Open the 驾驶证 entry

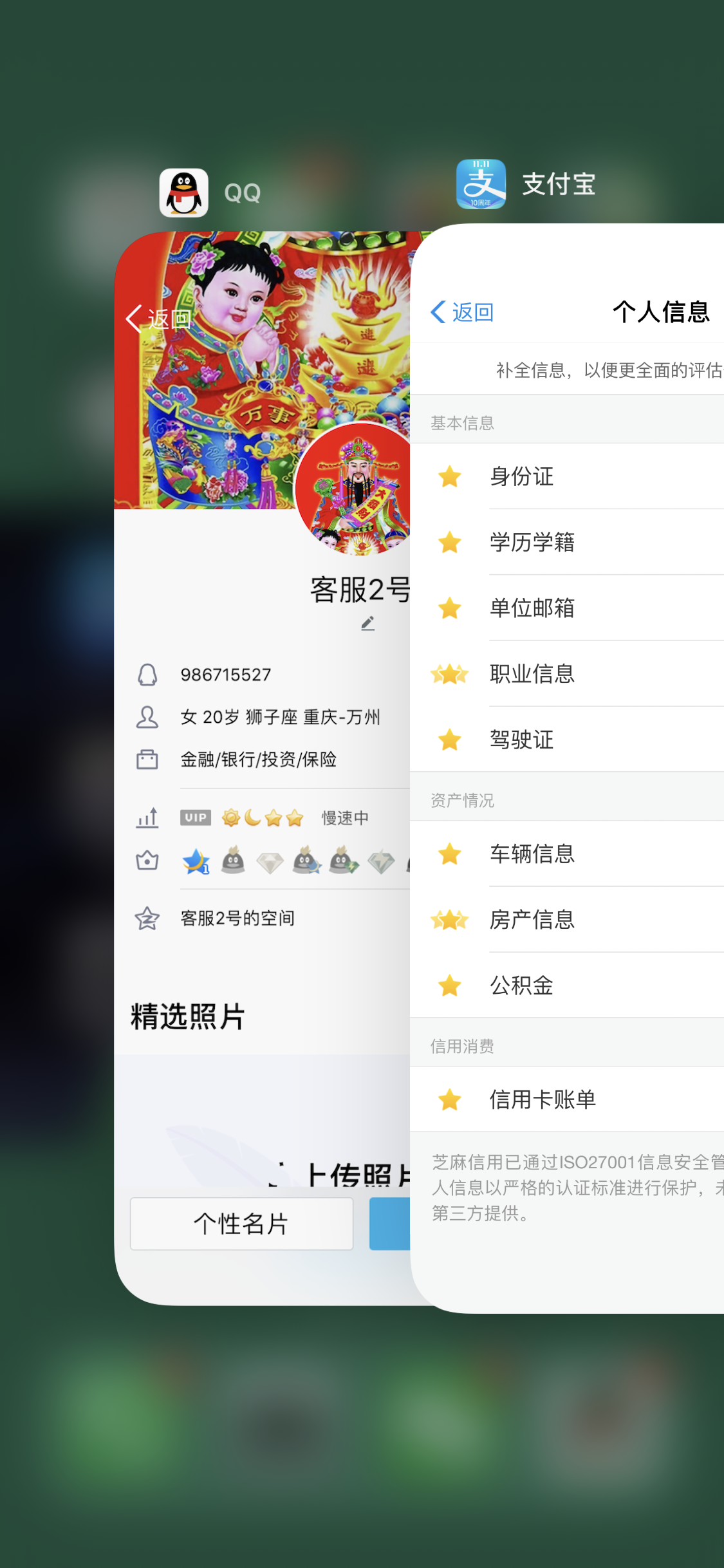point(567,739)
